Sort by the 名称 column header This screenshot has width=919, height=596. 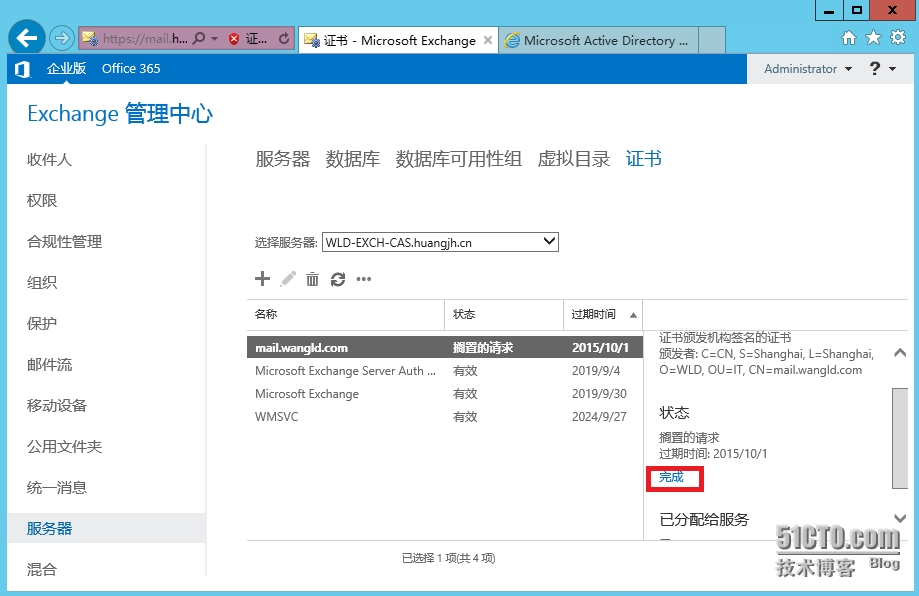click(346, 315)
